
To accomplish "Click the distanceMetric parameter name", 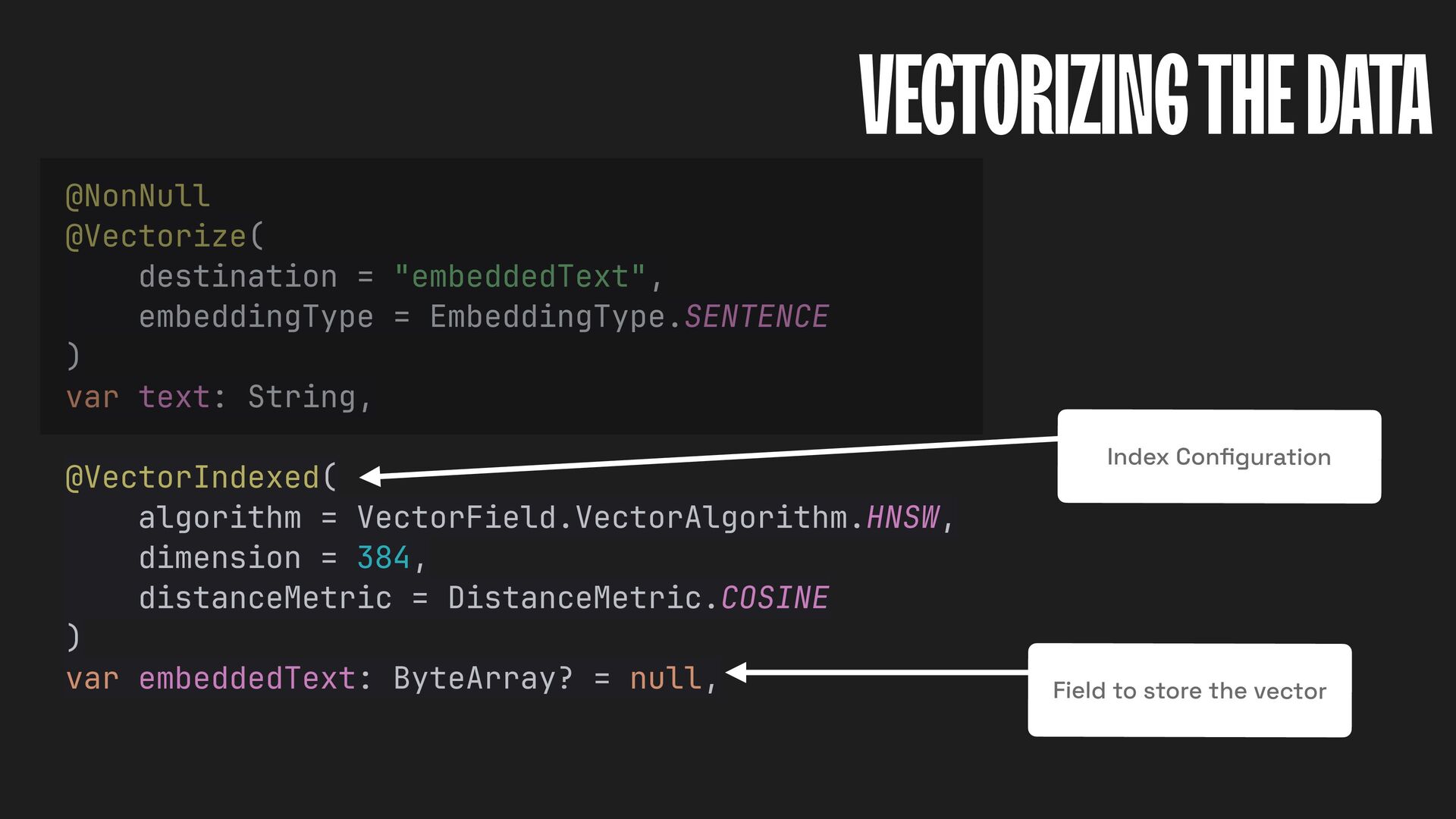I will pos(265,598).
